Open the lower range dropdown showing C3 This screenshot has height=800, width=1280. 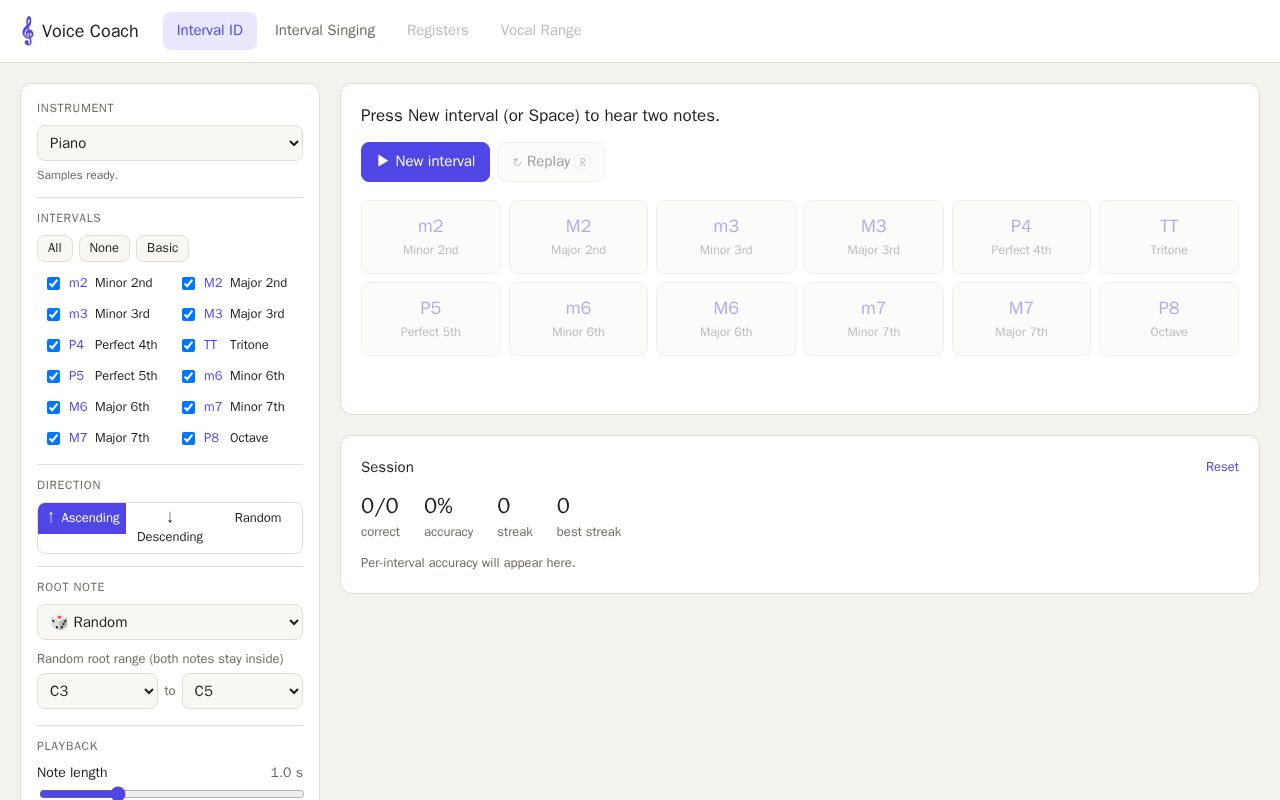(x=97, y=691)
